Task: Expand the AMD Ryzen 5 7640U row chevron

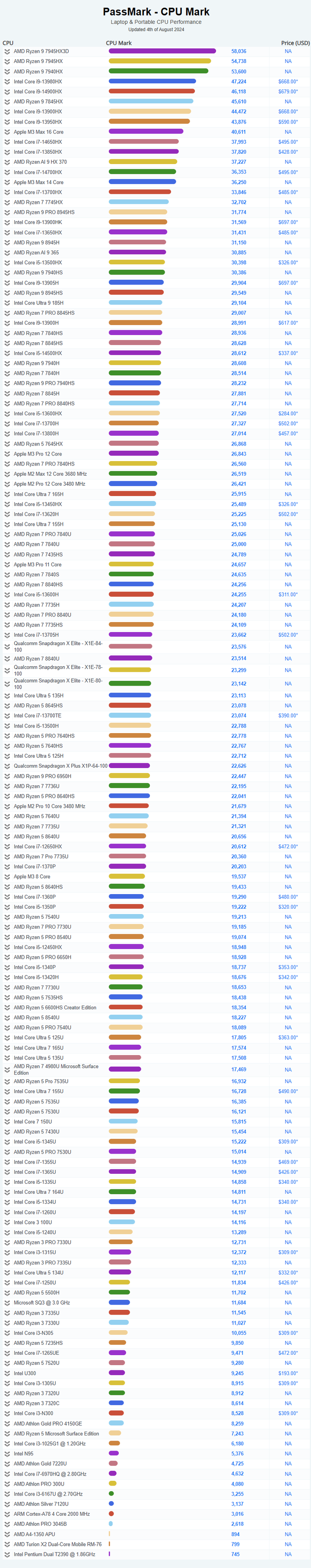Action: tap(7, 816)
